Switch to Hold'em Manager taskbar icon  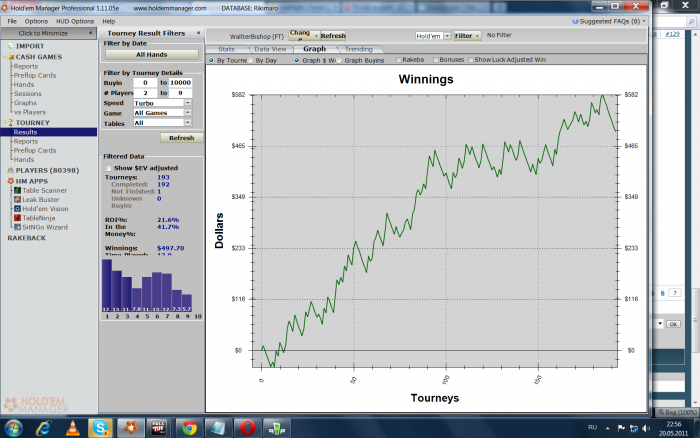(131, 428)
